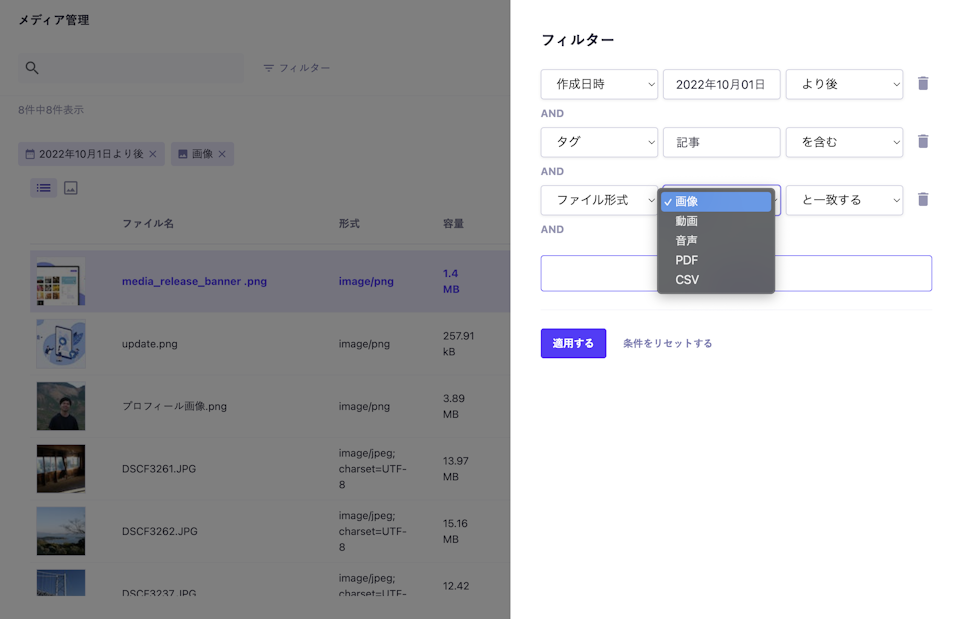Delete the タグ filter condition row
959x619 pixels.
point(923,142)
